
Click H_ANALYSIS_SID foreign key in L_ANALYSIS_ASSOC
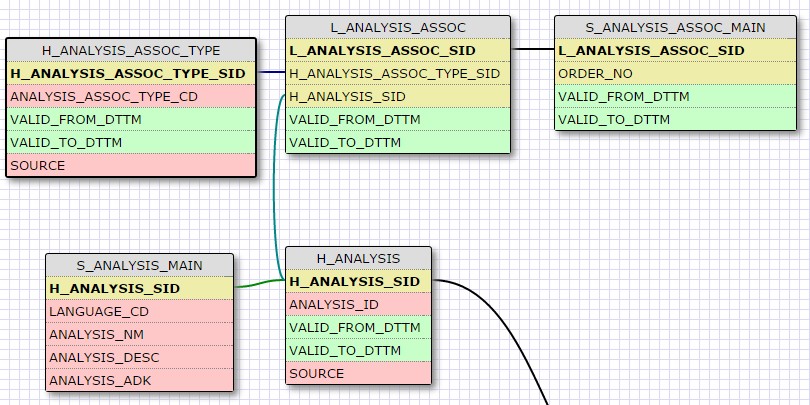click(397, 96)
